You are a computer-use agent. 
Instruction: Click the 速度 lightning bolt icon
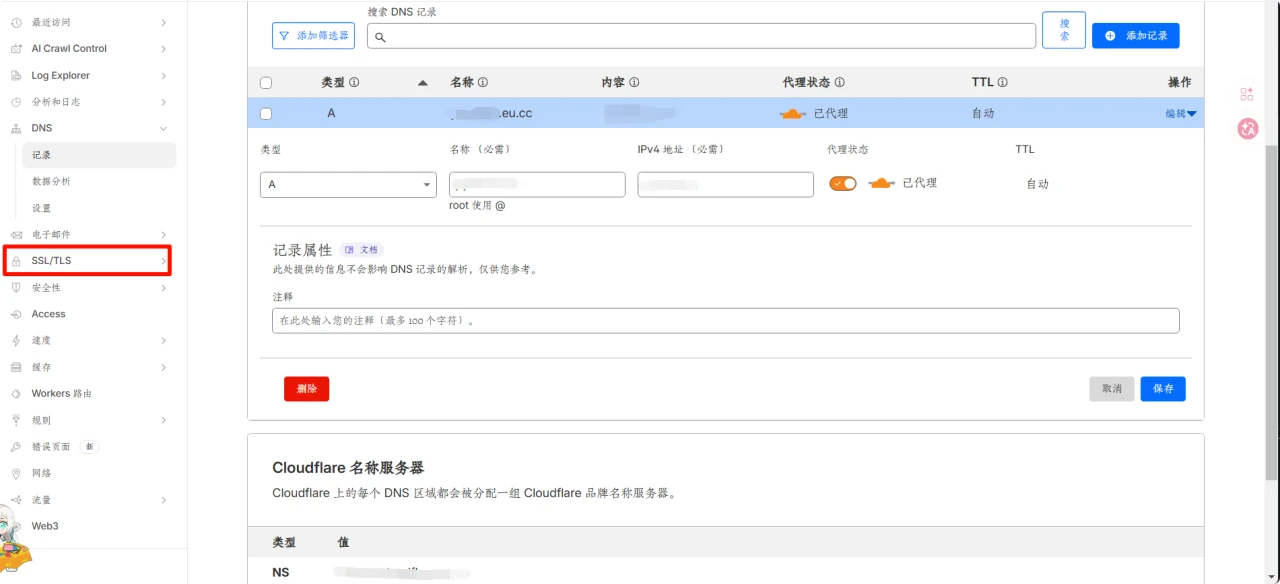click(16, 340)
